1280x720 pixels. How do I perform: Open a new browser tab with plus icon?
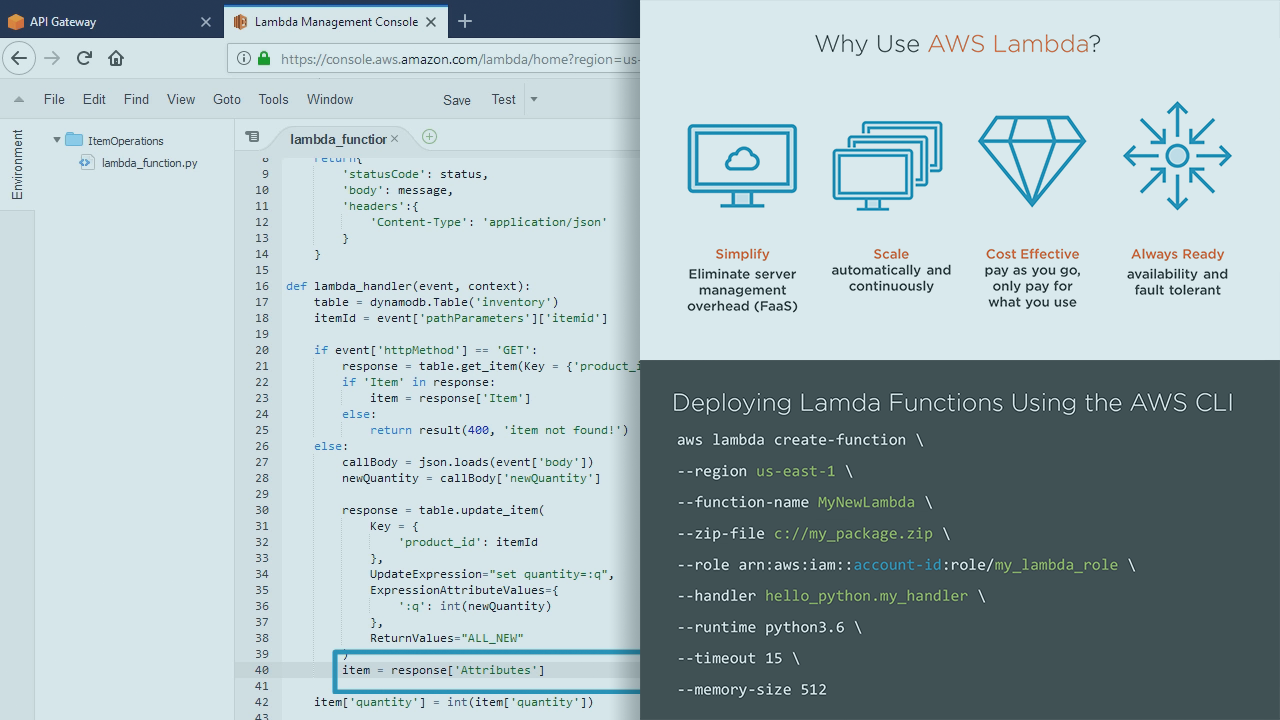(x=465, y=21)
